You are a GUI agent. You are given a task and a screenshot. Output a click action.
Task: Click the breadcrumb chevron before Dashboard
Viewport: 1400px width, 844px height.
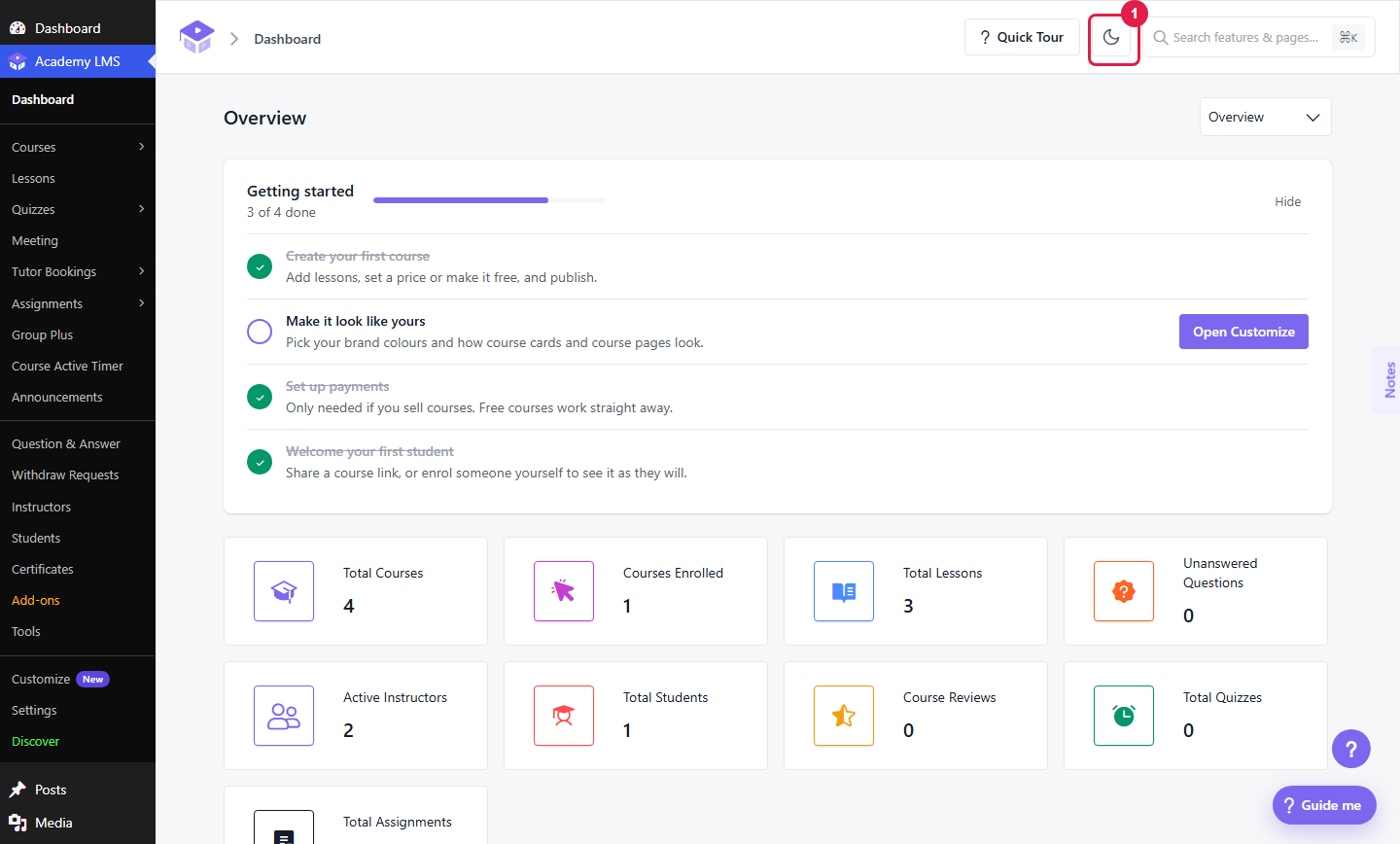[x=234, y=39]
